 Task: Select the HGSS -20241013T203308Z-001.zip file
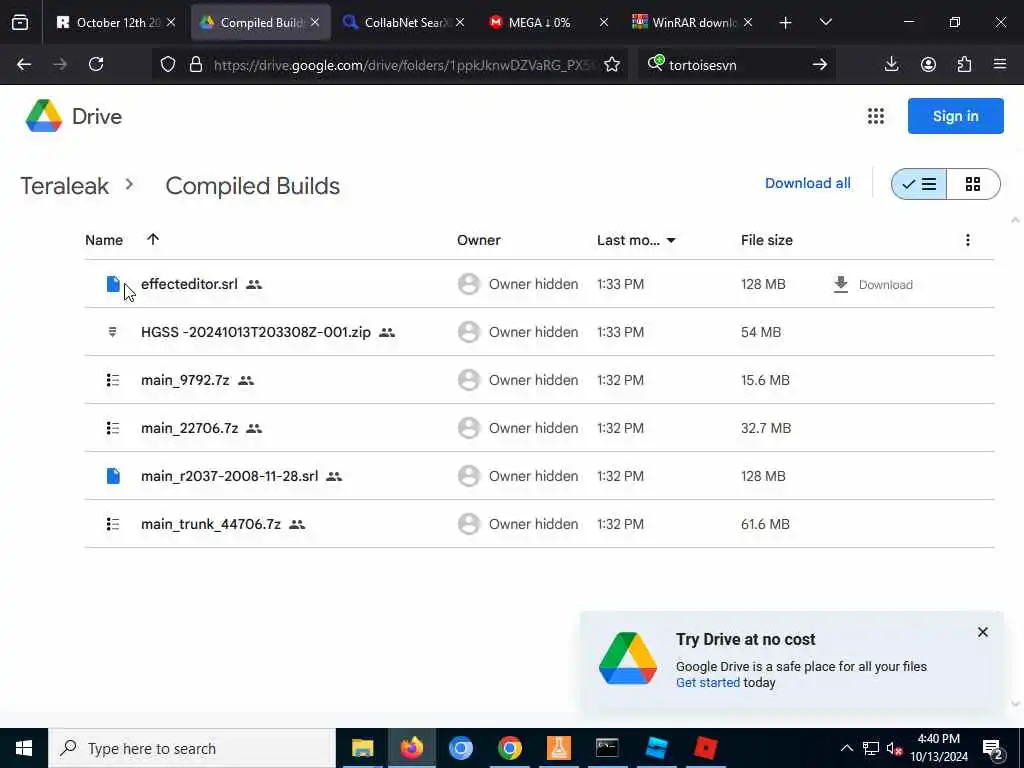pos(255,332)
